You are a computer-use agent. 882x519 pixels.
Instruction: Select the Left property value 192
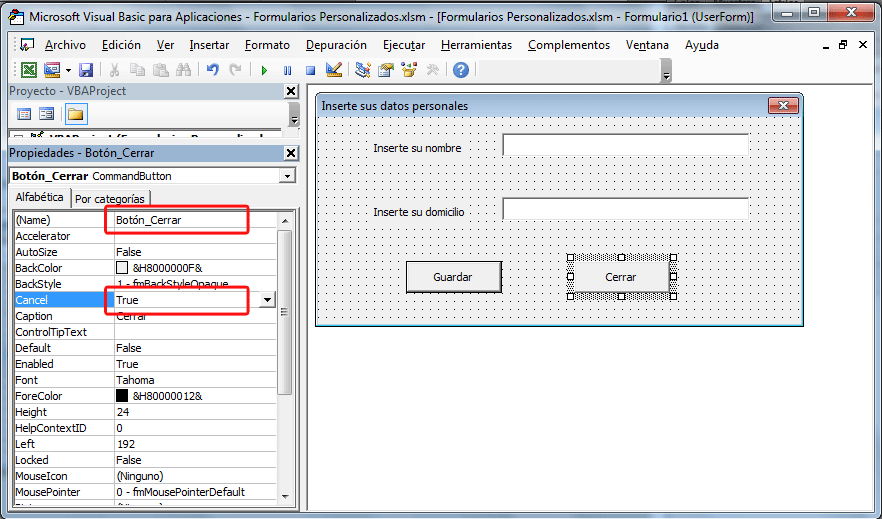pyautogui.click(x=195, y=444)
